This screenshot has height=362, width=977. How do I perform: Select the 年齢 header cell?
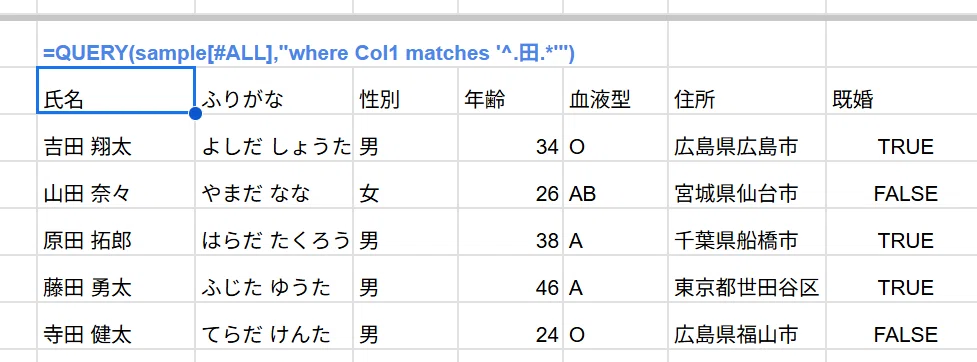click(x=510, y=90)
